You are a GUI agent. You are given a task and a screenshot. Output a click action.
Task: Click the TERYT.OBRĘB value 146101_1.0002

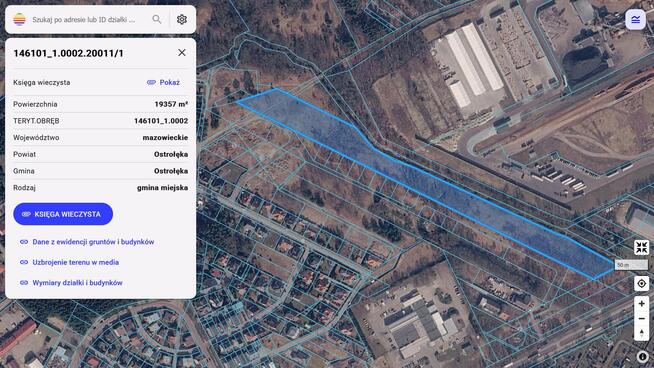161,121
